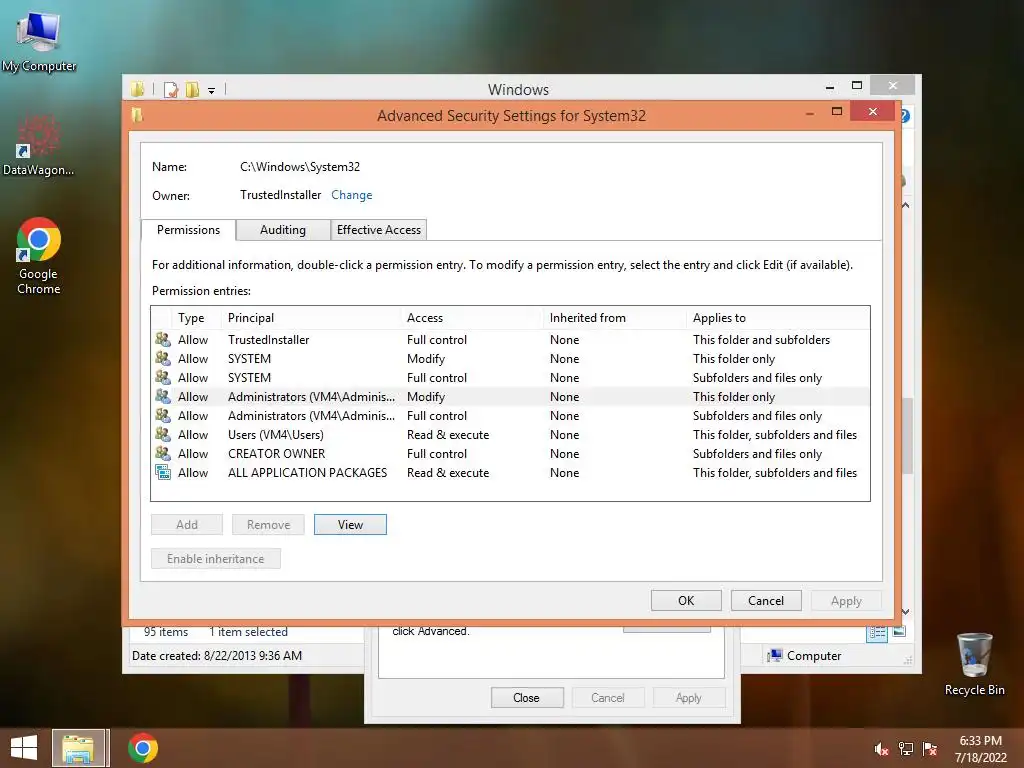Select the SYSTEM Modify permission entry
The image size is (1024, 768).
(x=510, y=359)
